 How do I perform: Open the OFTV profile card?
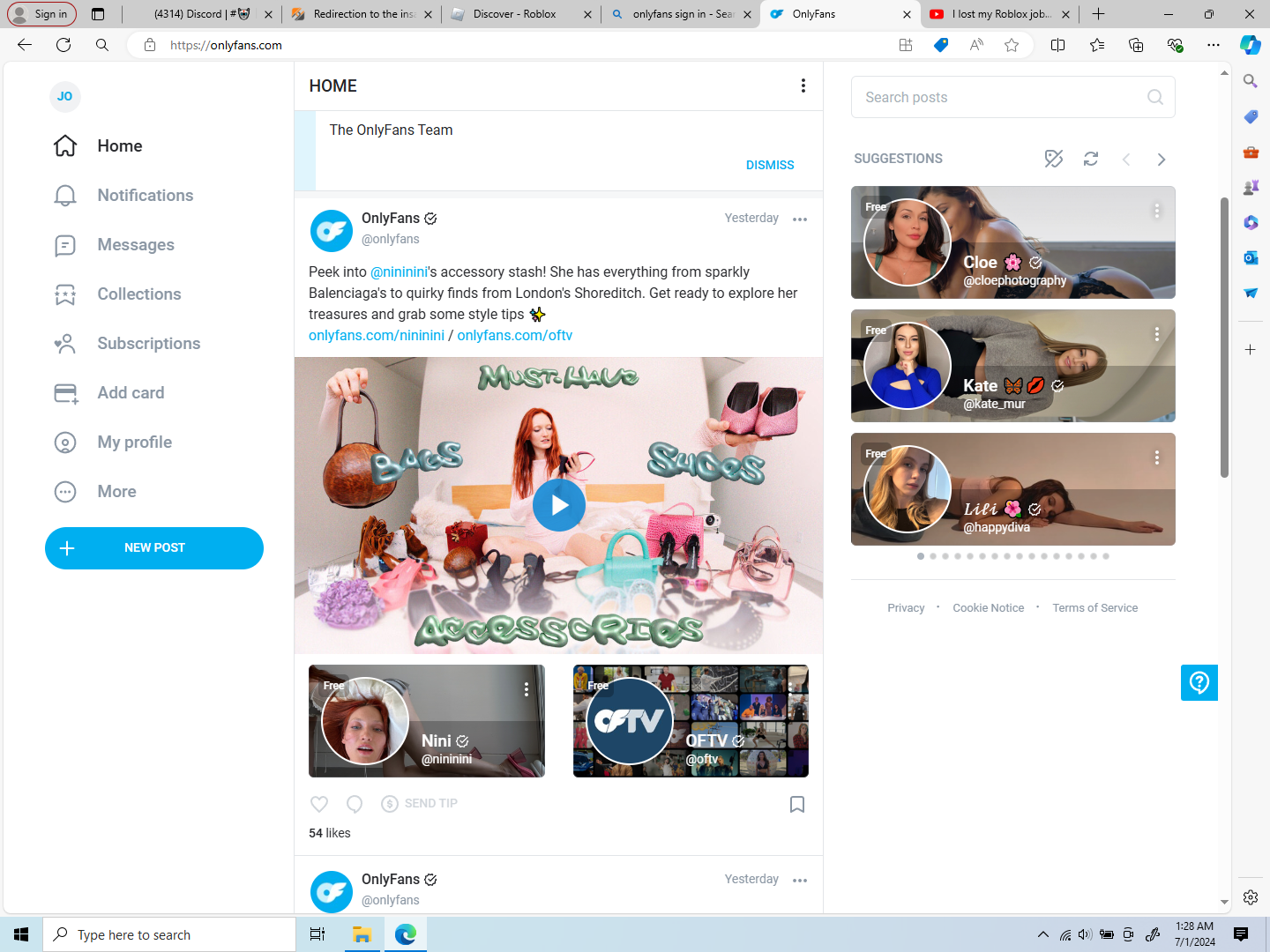691,721
